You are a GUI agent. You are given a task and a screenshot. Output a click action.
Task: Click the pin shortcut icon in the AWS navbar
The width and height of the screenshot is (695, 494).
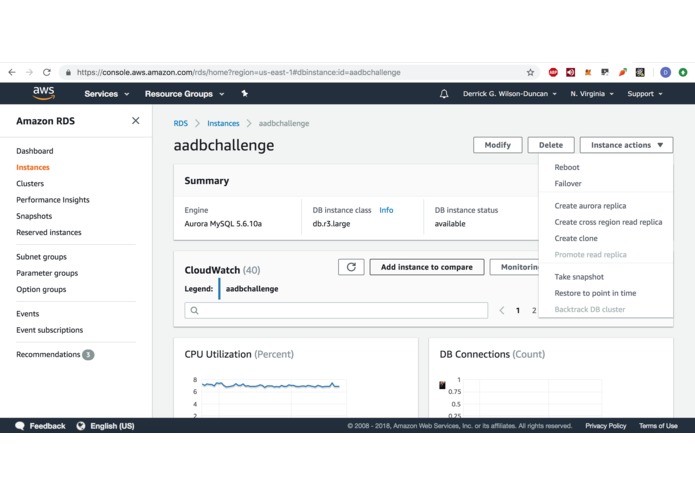click(244, 93)
